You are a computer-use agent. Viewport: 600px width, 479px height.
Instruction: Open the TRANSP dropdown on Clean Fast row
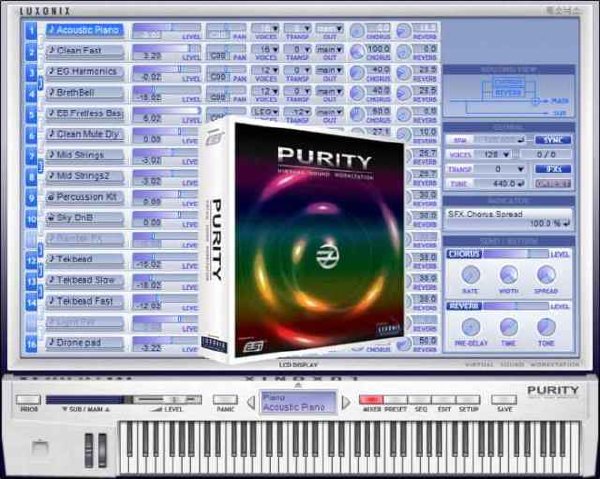[x=297, y=49]
